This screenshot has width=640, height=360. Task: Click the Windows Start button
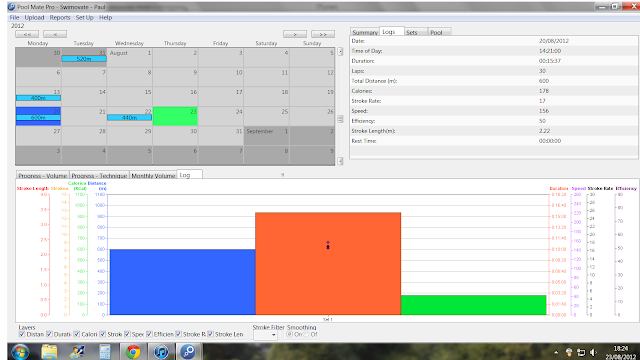[x=20, y=352]
